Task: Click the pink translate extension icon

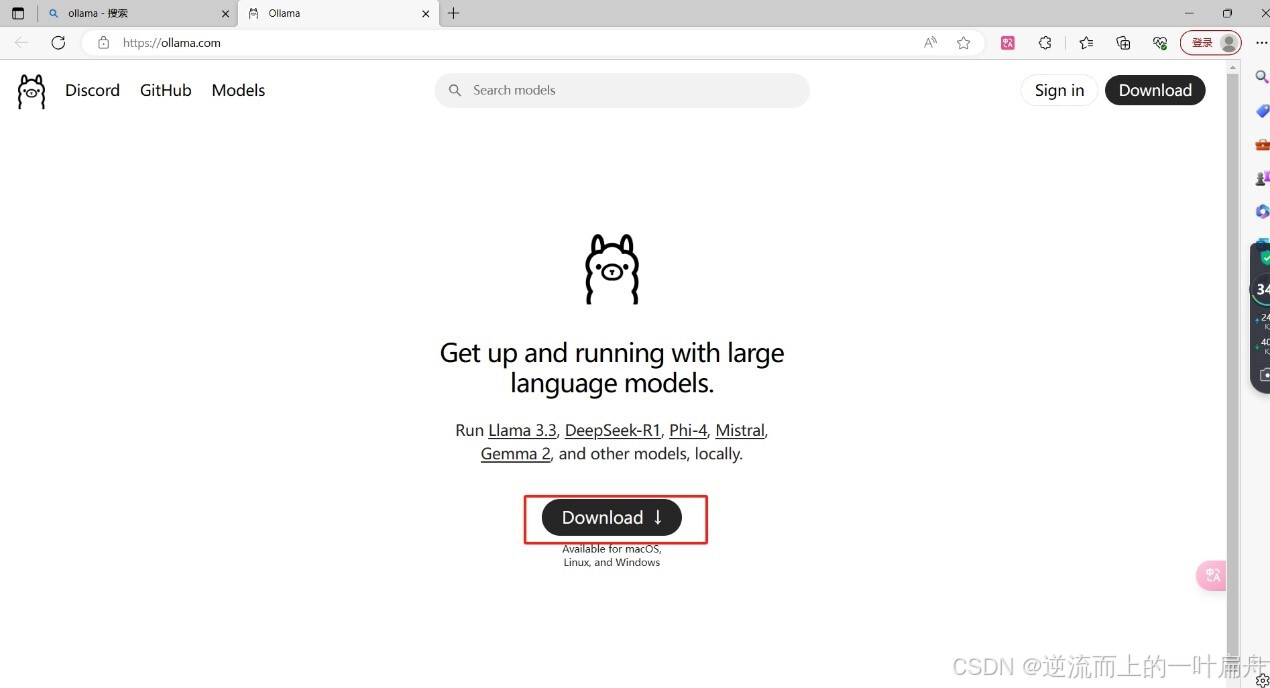Action: click(1008, 43)
